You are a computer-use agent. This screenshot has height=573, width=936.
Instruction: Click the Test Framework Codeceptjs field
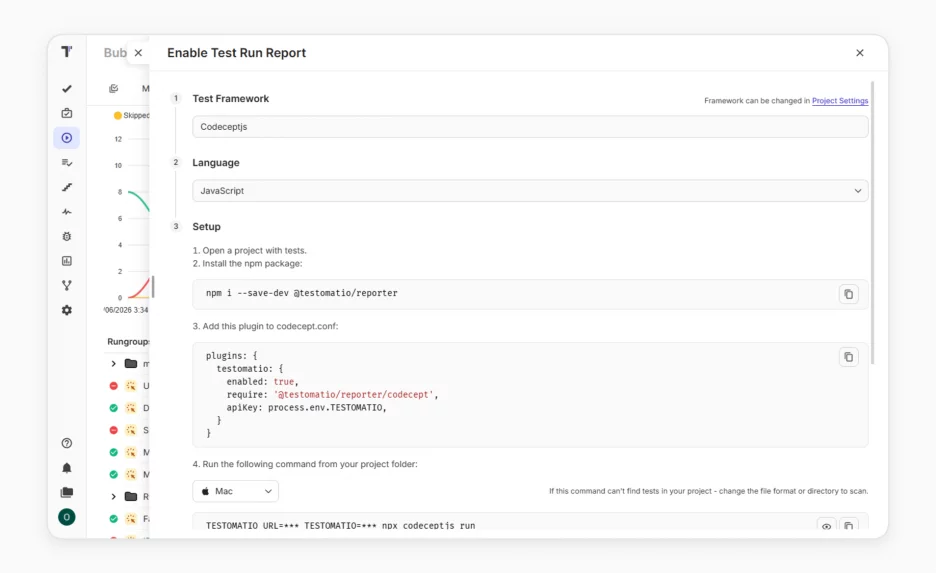click(530, 127)
